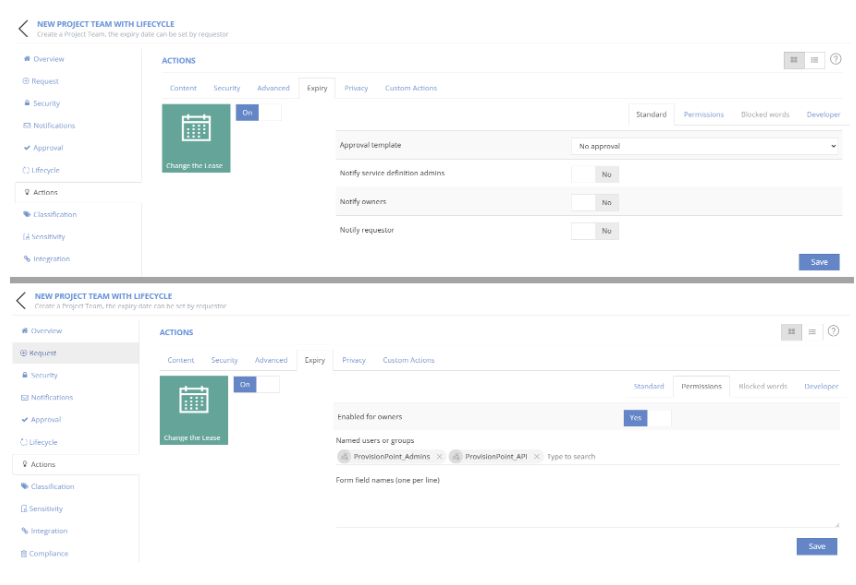Screen dimensions: 856x585
Task: Open Privacy tab in top panel
Action: click(356, 88)
